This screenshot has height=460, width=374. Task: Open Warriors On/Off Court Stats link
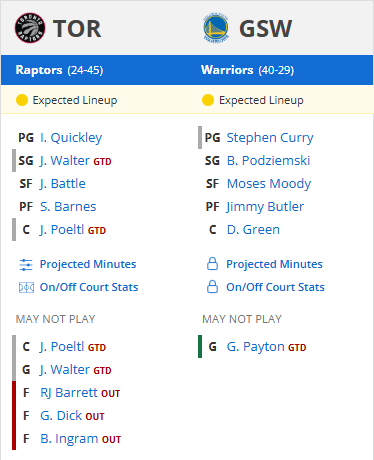275,287
